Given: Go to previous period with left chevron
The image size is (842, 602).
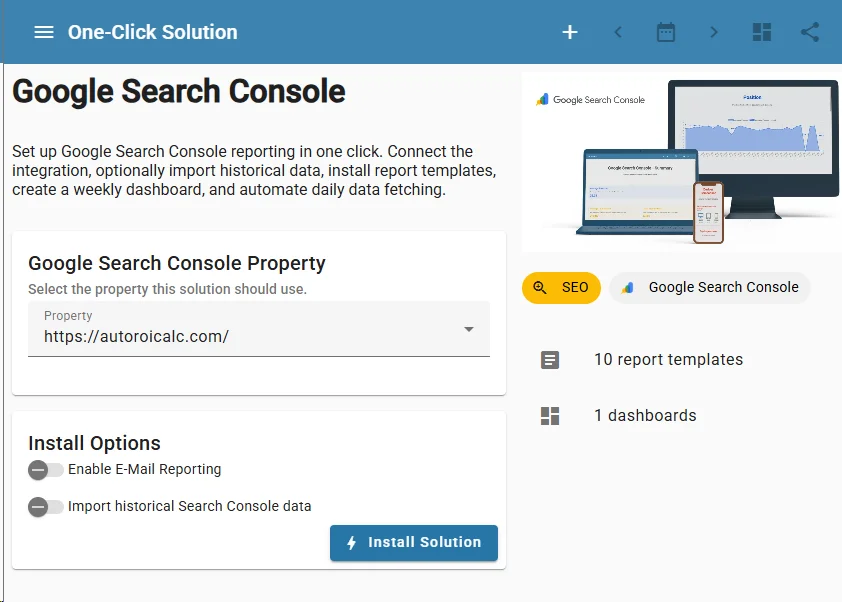Looking at the screenshot, I should [618, 32].
